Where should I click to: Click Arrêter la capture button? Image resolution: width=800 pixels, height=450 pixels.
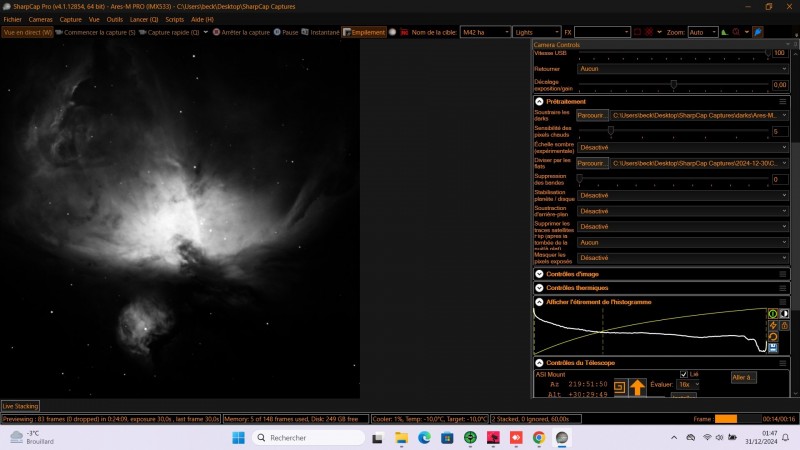tap(241, 32)
